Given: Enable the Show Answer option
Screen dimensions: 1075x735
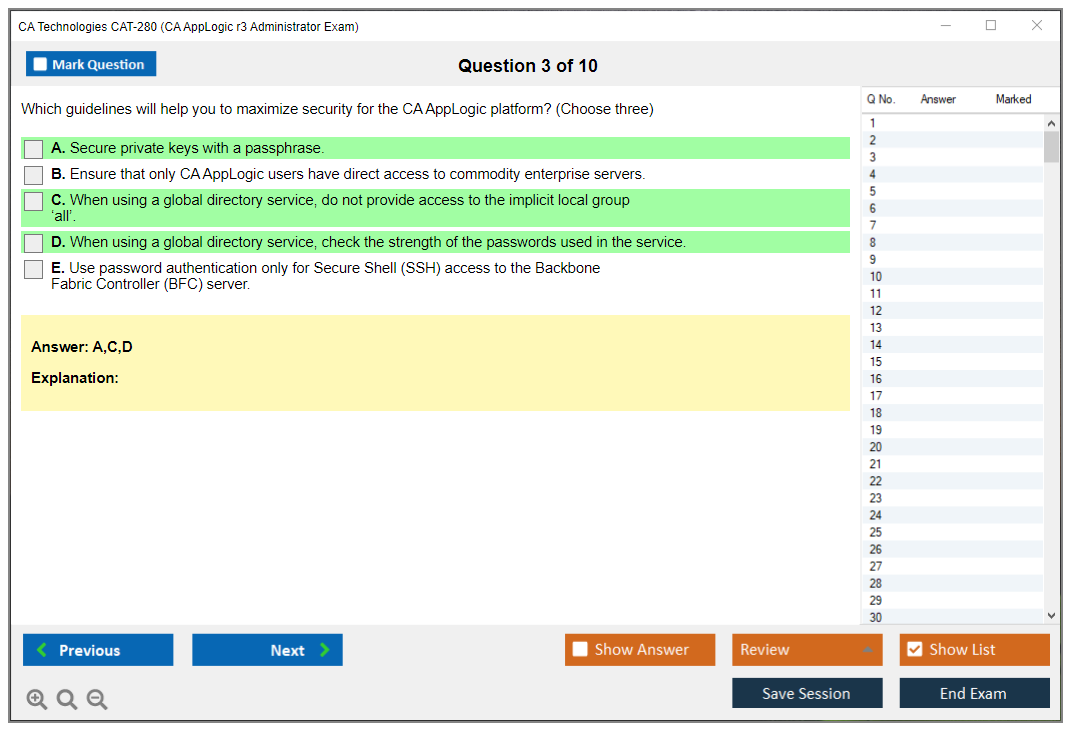Looking at the screenshot, I should (x=580, y=650).
